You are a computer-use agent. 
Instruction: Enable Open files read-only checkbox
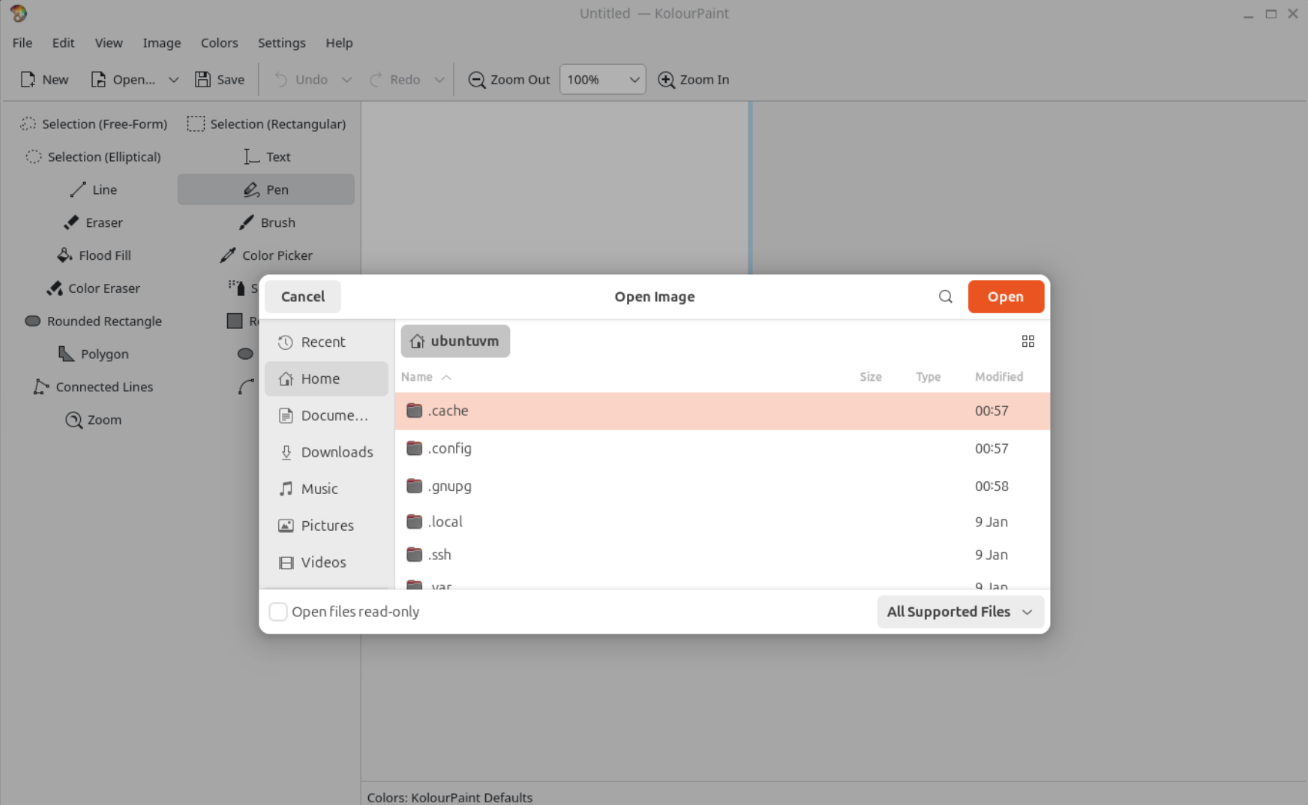pos(278,612)
